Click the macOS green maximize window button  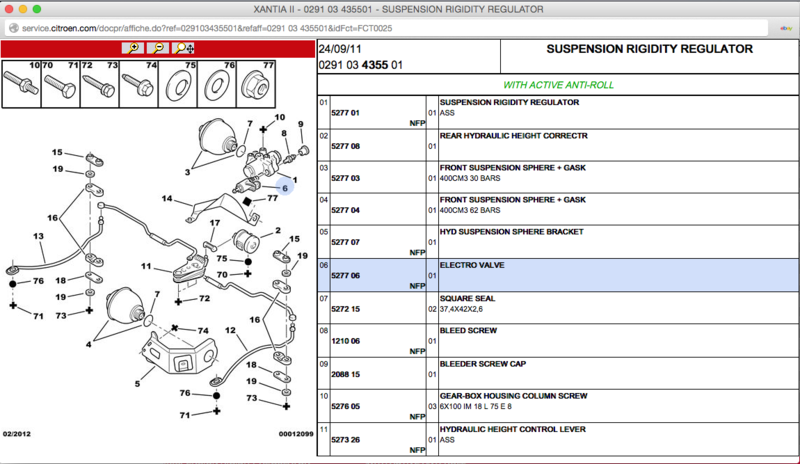click(x=37, y=9)
